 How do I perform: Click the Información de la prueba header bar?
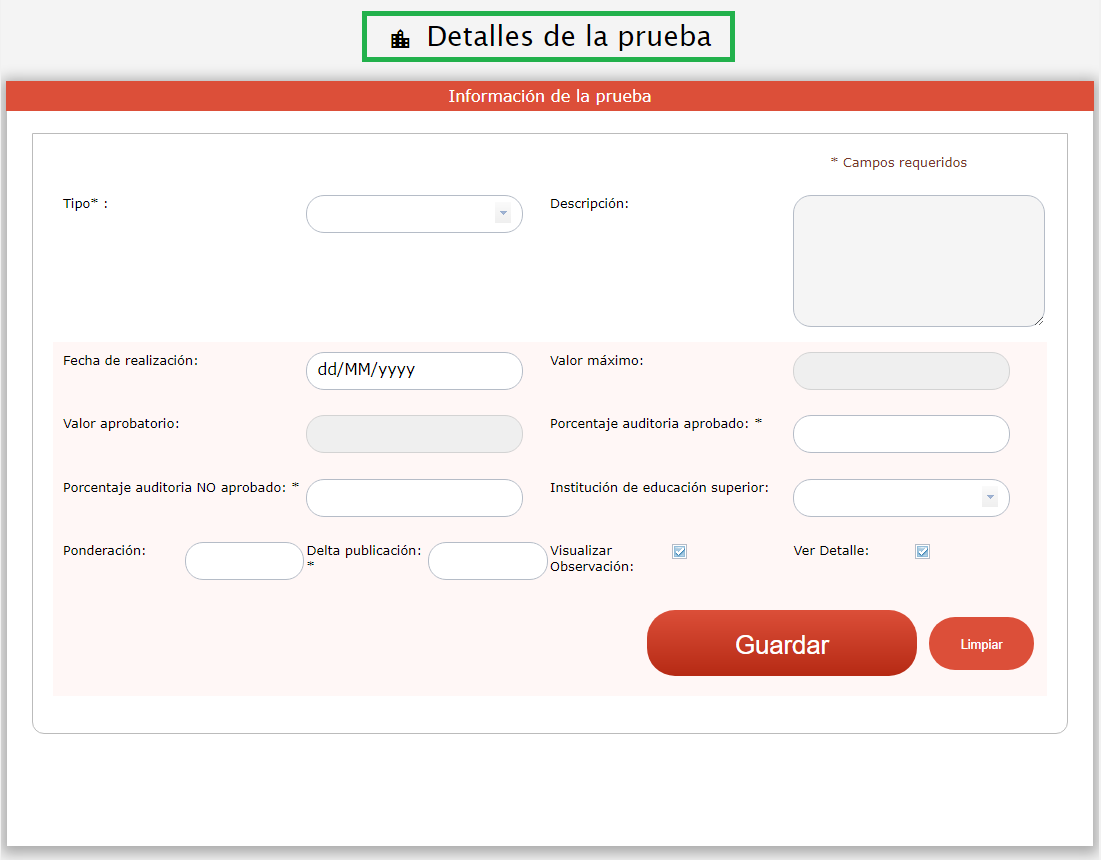click(549, 97)
